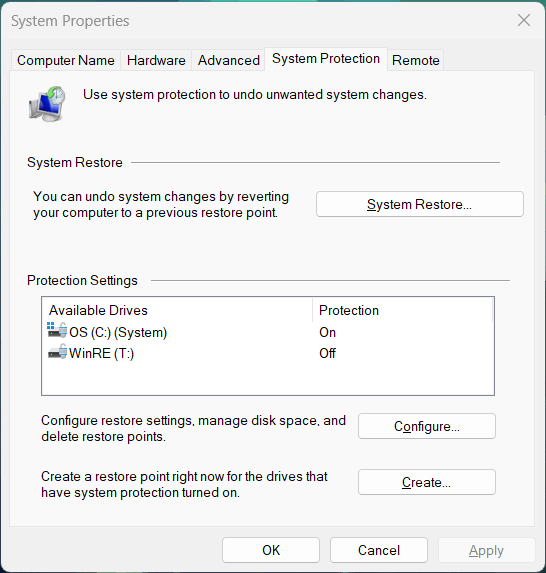The width and height of the screenshot is (546, 573).
Task: Select WinRE (T:) drive row
Action: [268, 353]
